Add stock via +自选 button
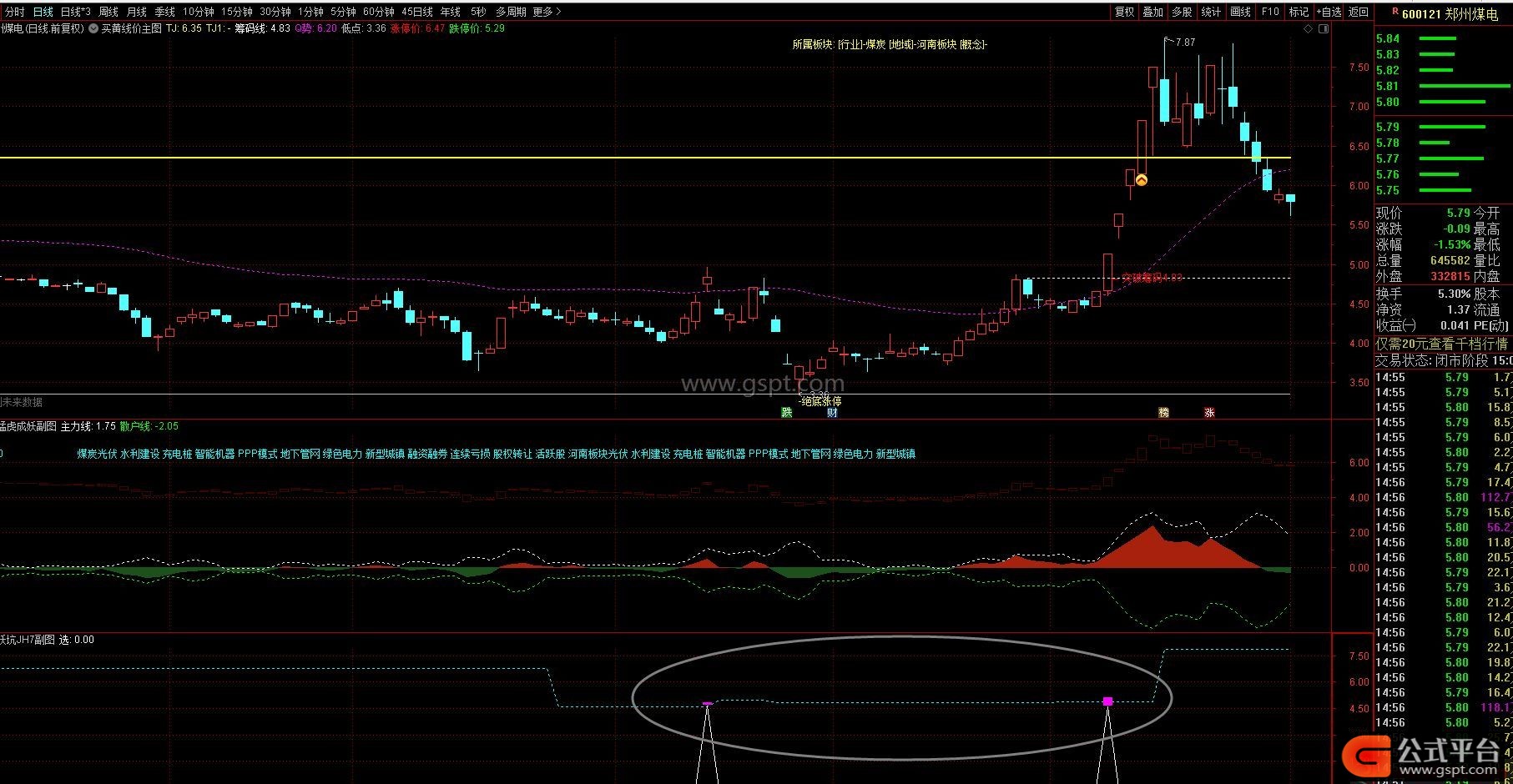The width and height of the screenshot is (1513, 784). point(1329,12)
